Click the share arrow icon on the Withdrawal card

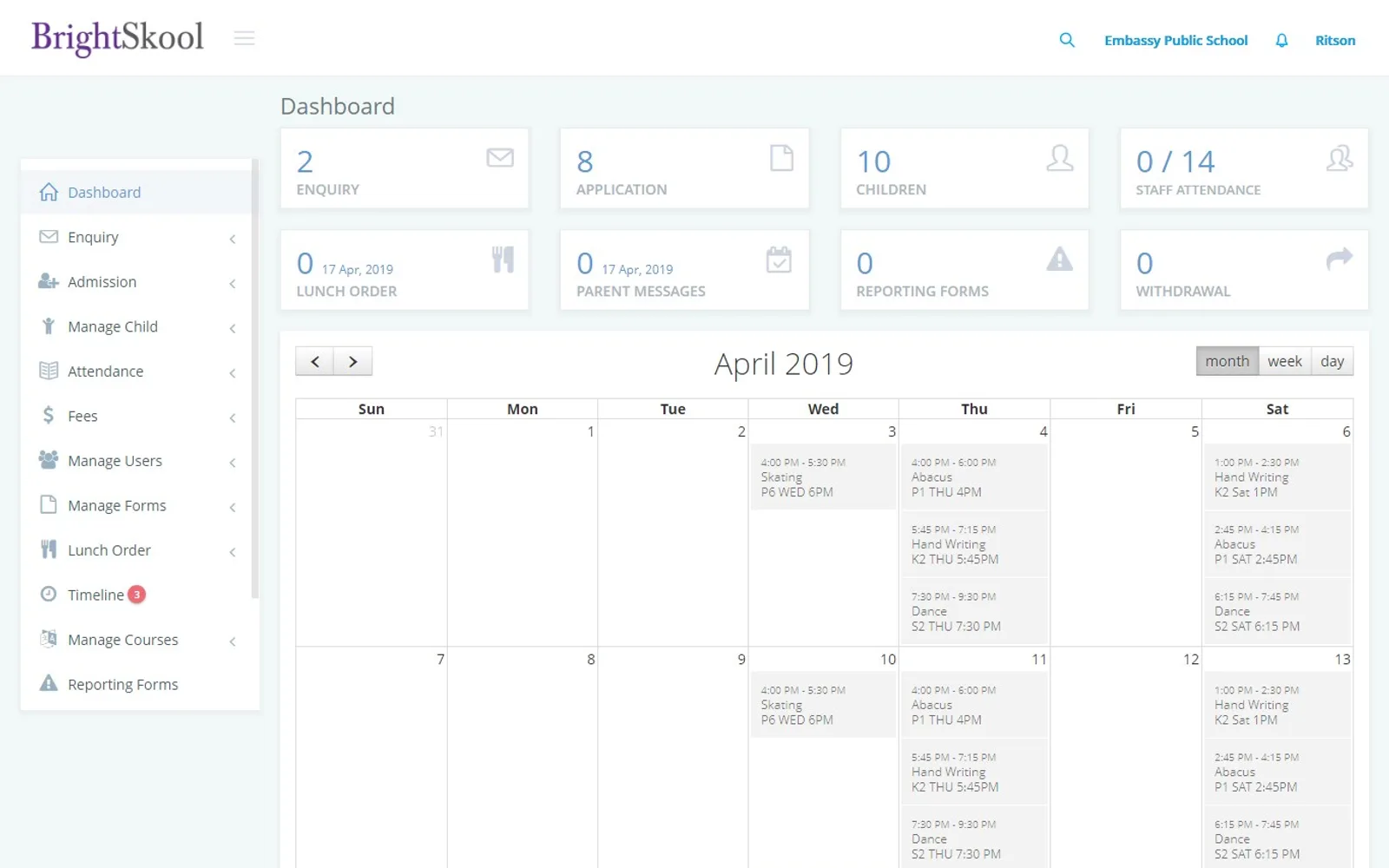(1340, 258)
